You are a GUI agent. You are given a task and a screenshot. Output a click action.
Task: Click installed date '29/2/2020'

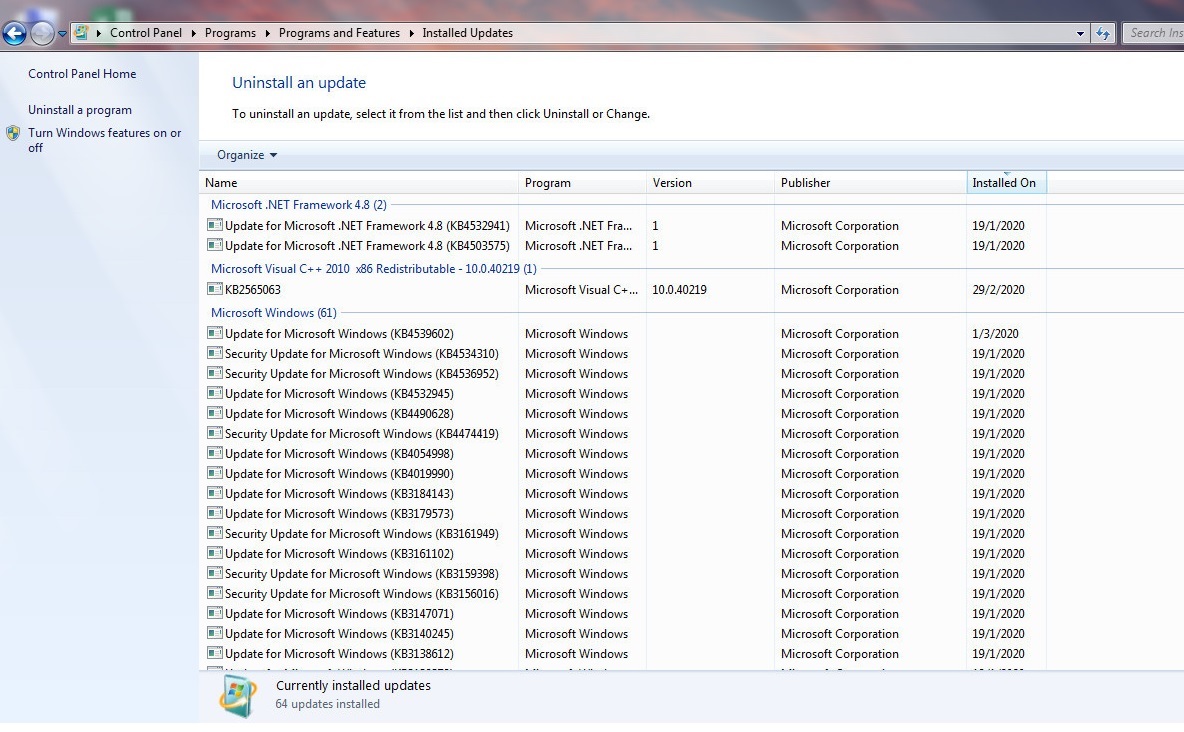click(x=998, y=290)
